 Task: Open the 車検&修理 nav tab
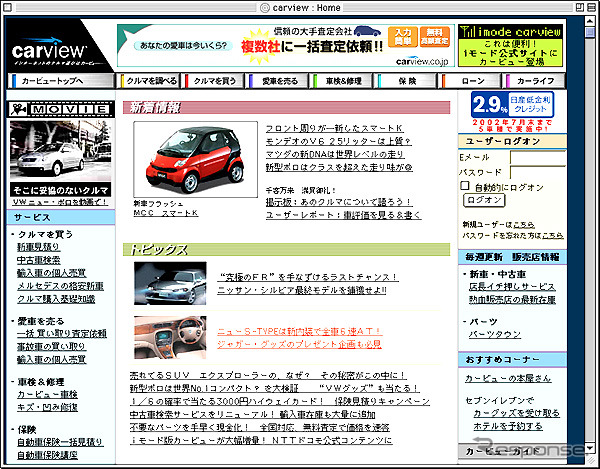coord(342,81)
